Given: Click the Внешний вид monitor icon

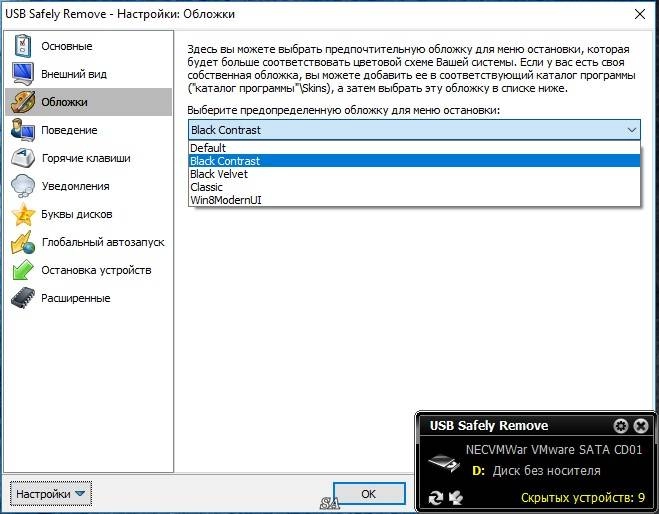Looking at the screenshot, I should (23, 74).
